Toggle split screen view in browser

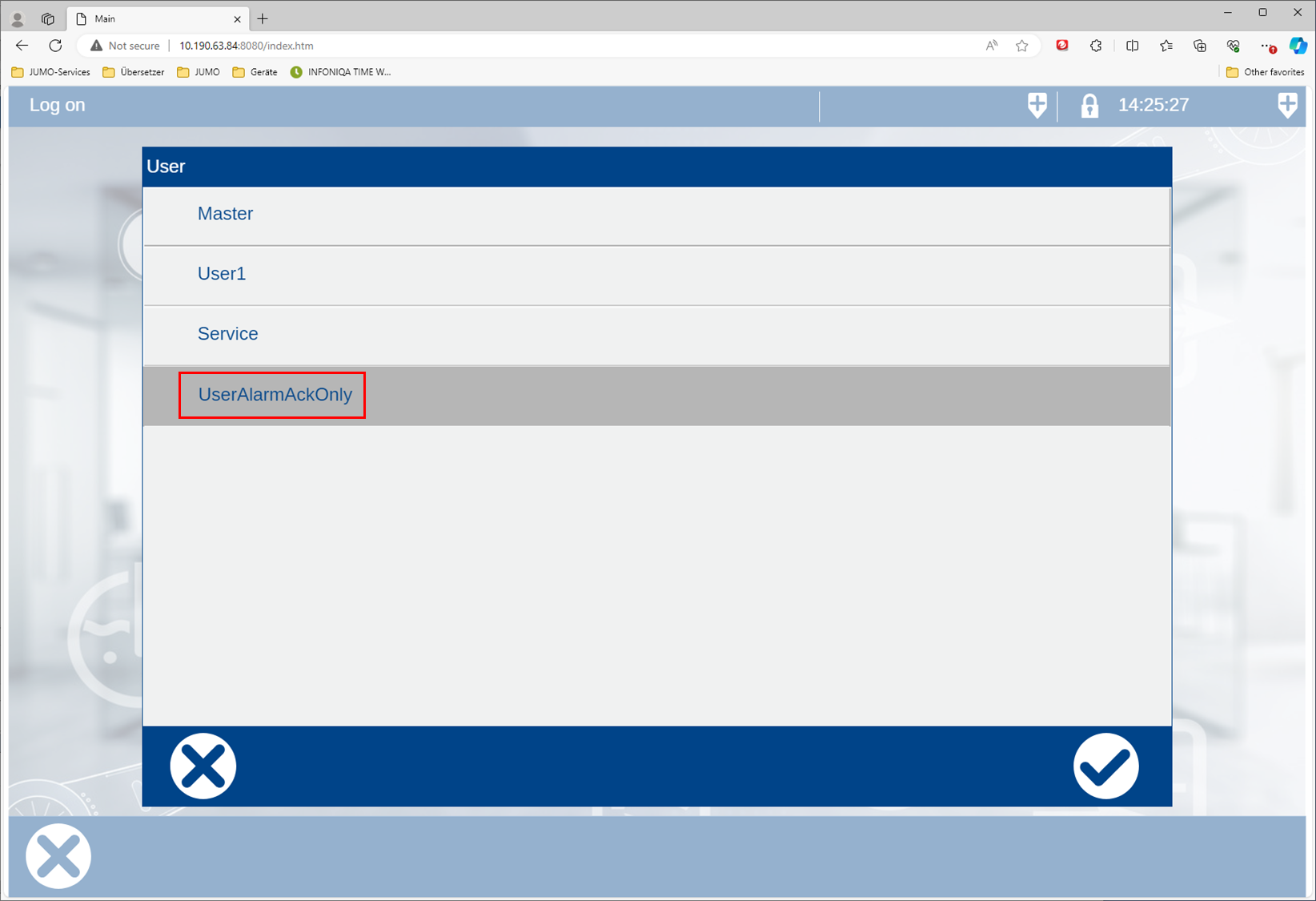pyautogui.click(x=1132, y=46)
